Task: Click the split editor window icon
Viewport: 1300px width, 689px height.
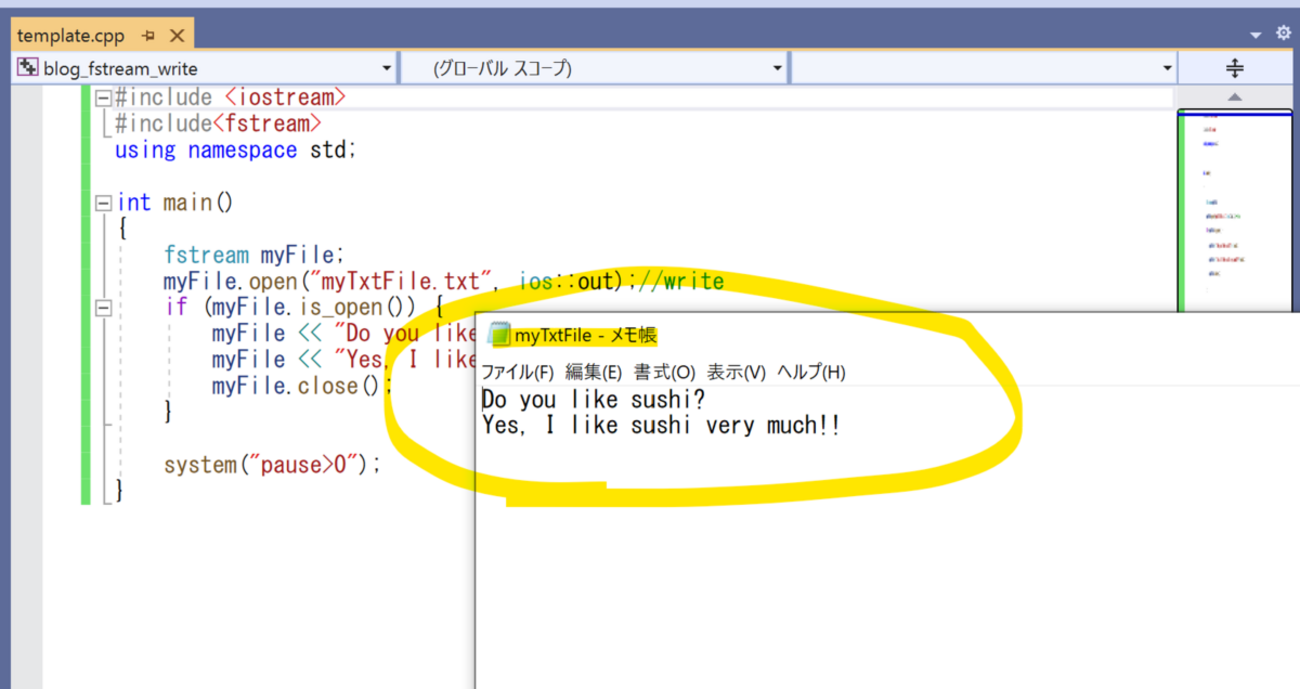Action: (1234, 68)
